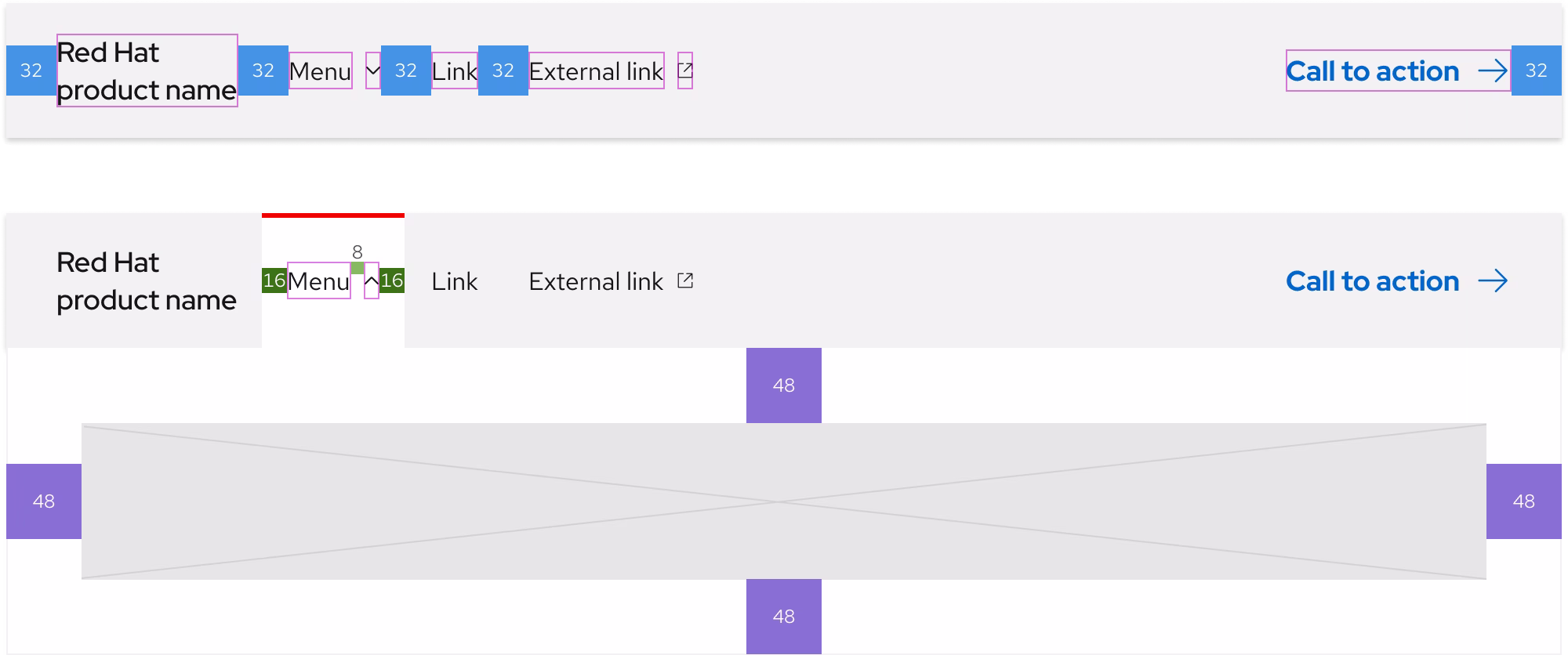Open the Menu dropdown in the top navbar
The height and width of the screenshot is (655, 1568).
(320, 71)
